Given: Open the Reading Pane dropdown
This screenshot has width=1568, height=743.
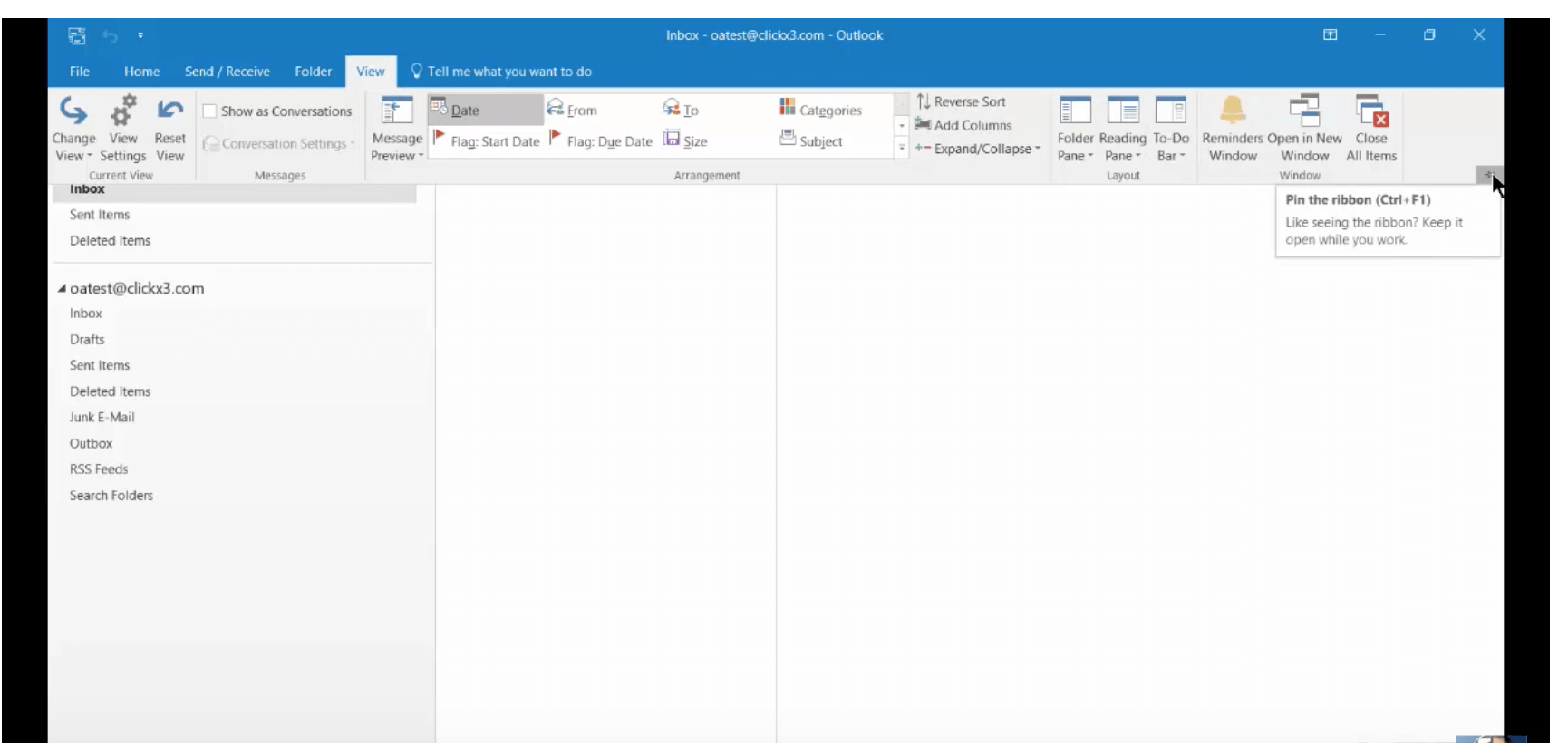Looking at the screenshot, I should click(x=1123, y=129).
